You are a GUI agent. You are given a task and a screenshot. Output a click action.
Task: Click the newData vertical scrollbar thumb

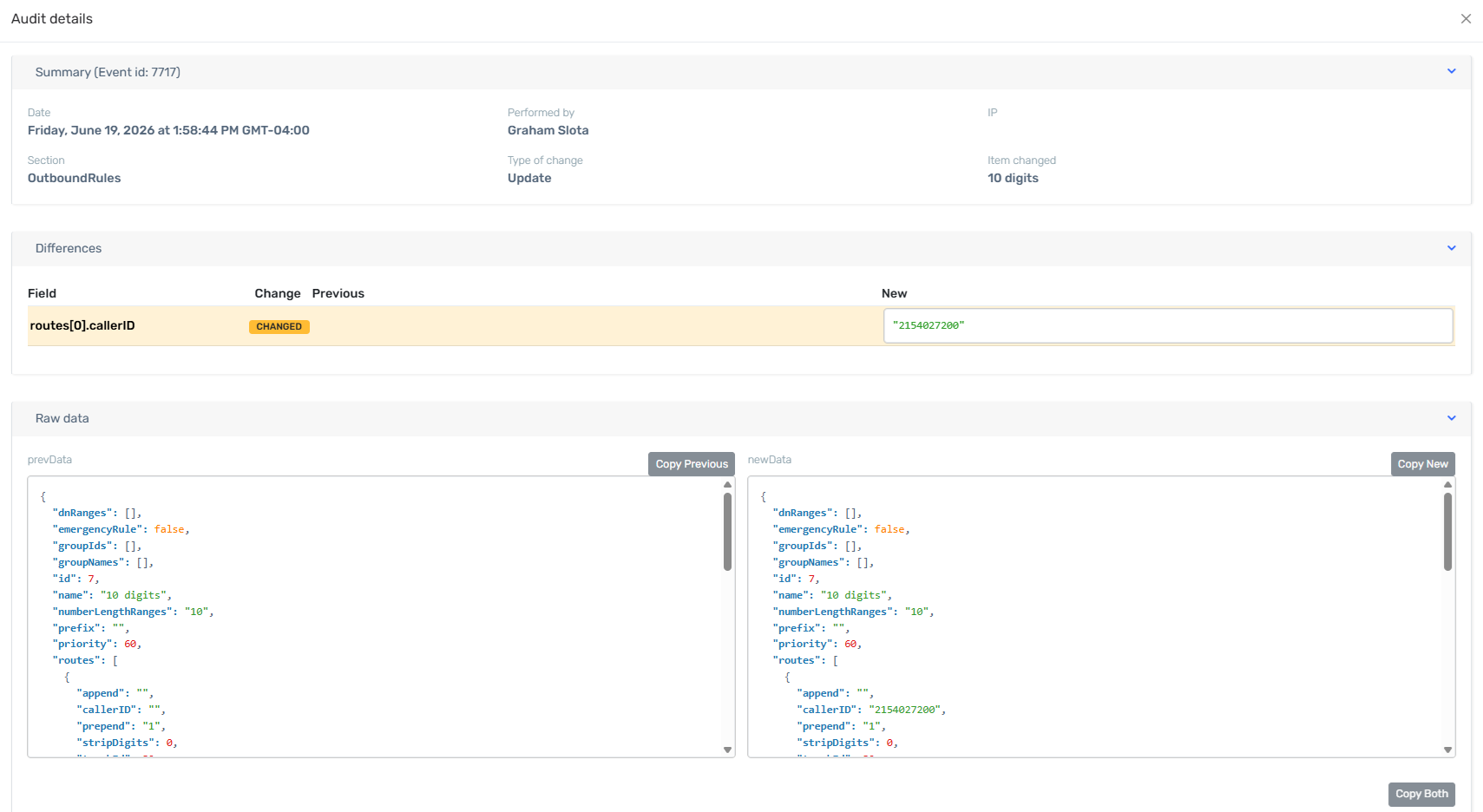[x=1447, y=532]
